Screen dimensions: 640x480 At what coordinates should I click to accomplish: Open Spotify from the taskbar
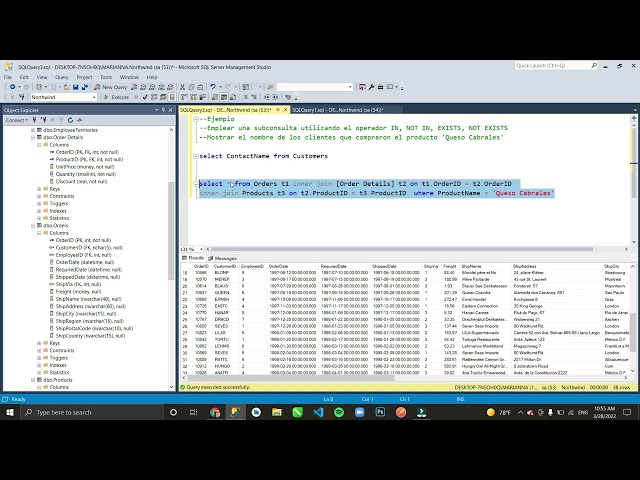click(339, 413)
